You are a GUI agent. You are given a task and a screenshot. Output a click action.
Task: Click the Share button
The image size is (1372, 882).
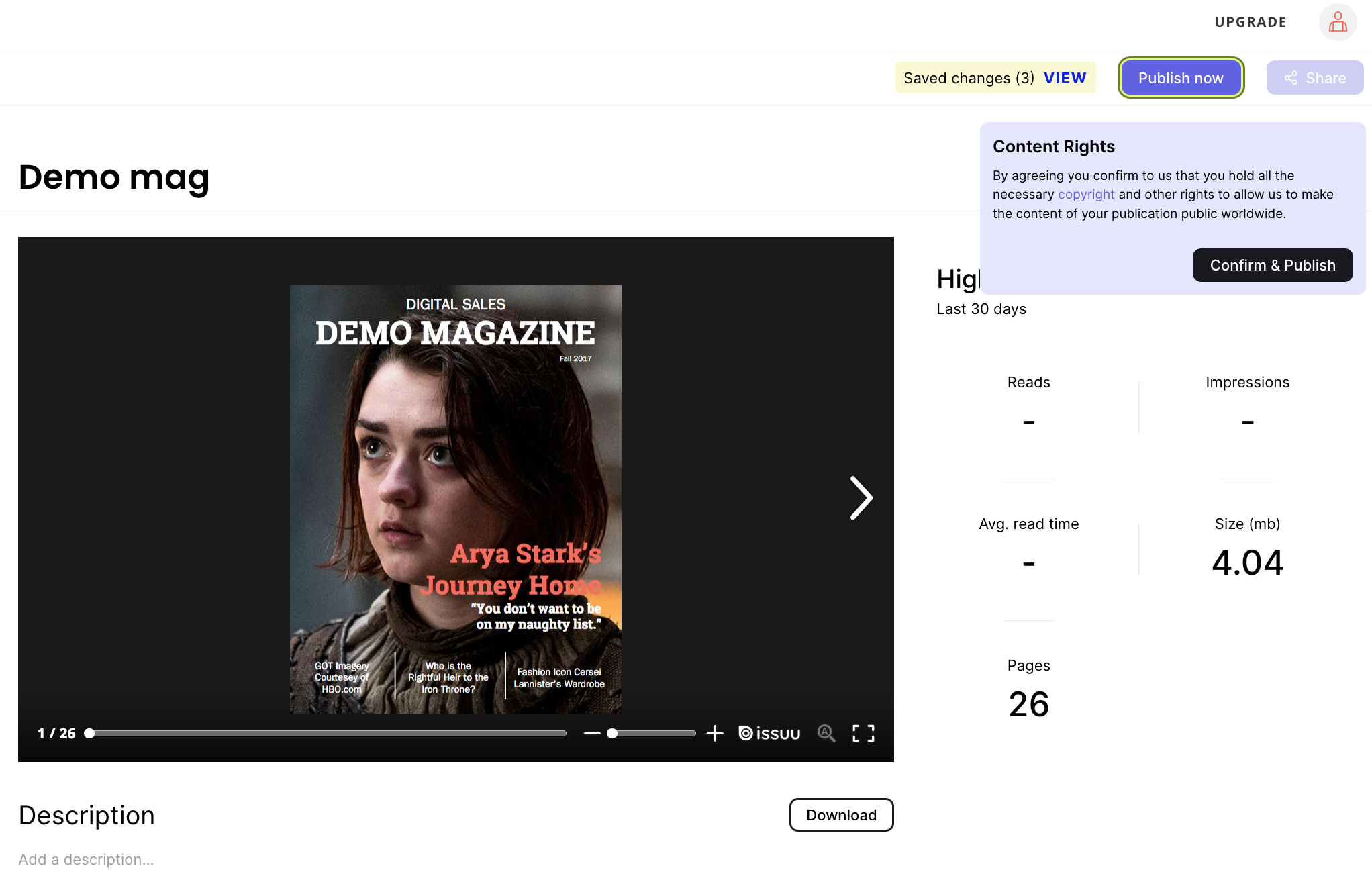point(1314,78)
